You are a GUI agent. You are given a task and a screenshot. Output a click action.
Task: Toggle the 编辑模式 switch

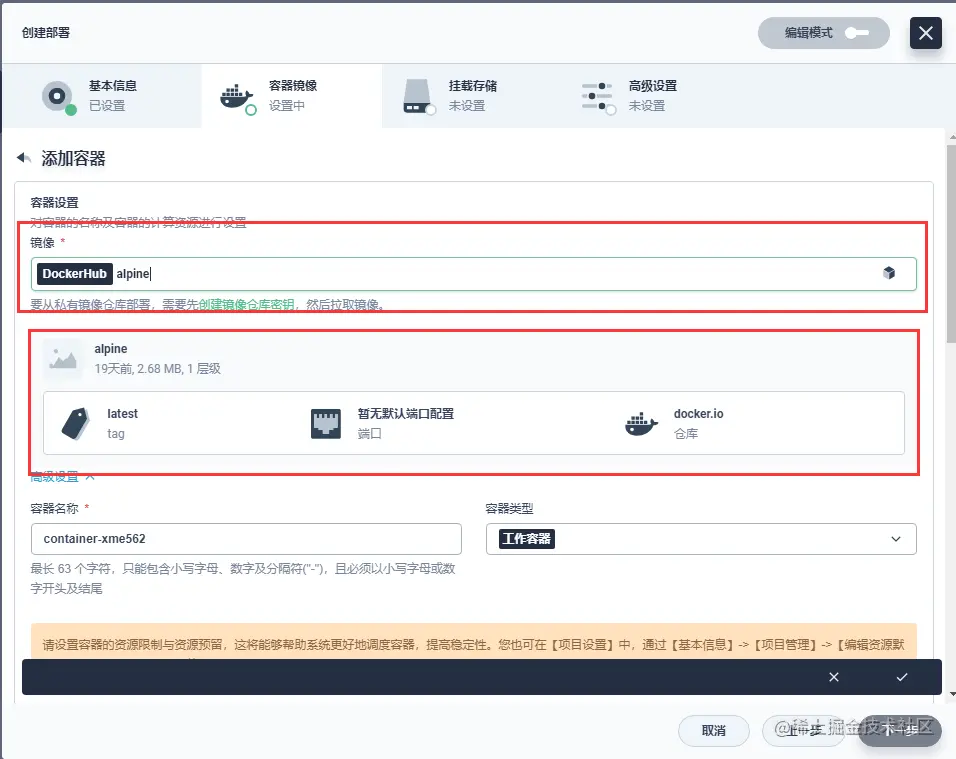tap(857, 33)
